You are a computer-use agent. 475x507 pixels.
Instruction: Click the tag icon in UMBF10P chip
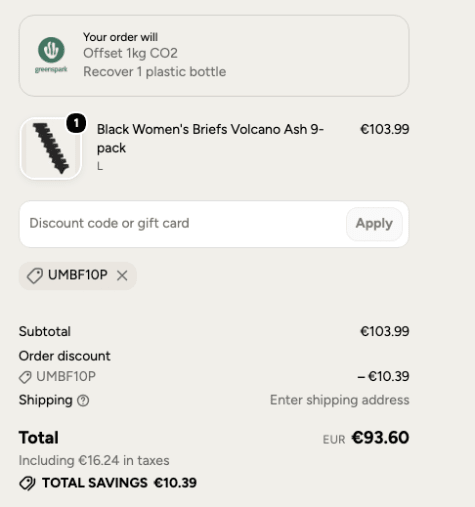[35, 276]
